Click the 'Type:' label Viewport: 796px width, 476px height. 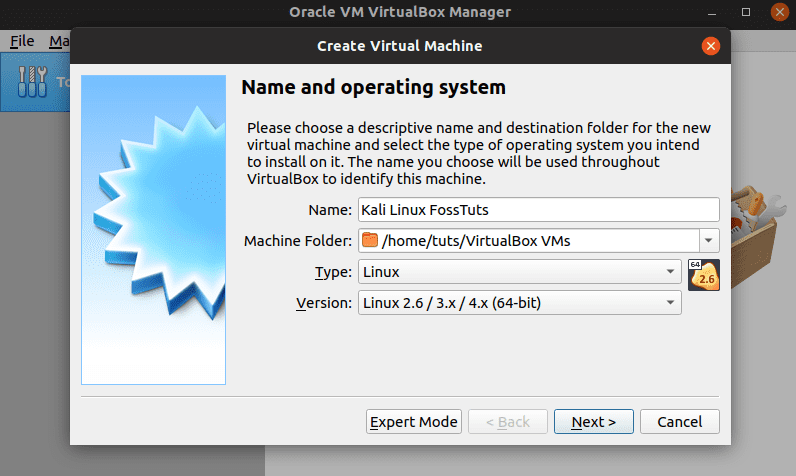(333, 272)
